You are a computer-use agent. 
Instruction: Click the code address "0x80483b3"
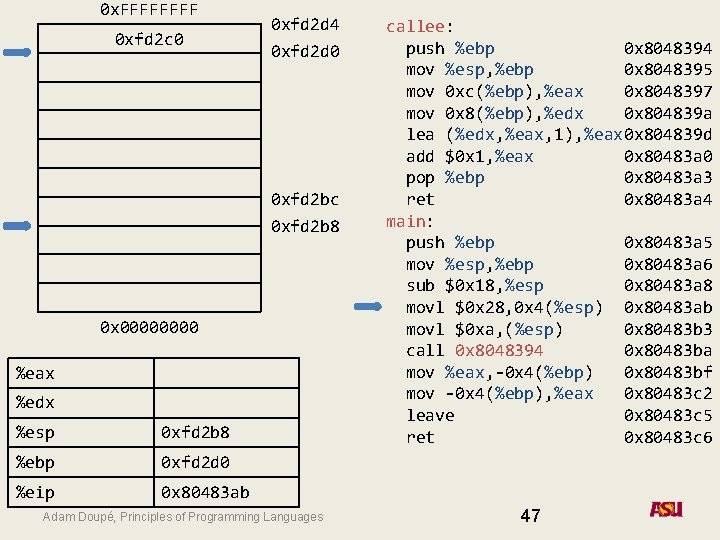668,329
